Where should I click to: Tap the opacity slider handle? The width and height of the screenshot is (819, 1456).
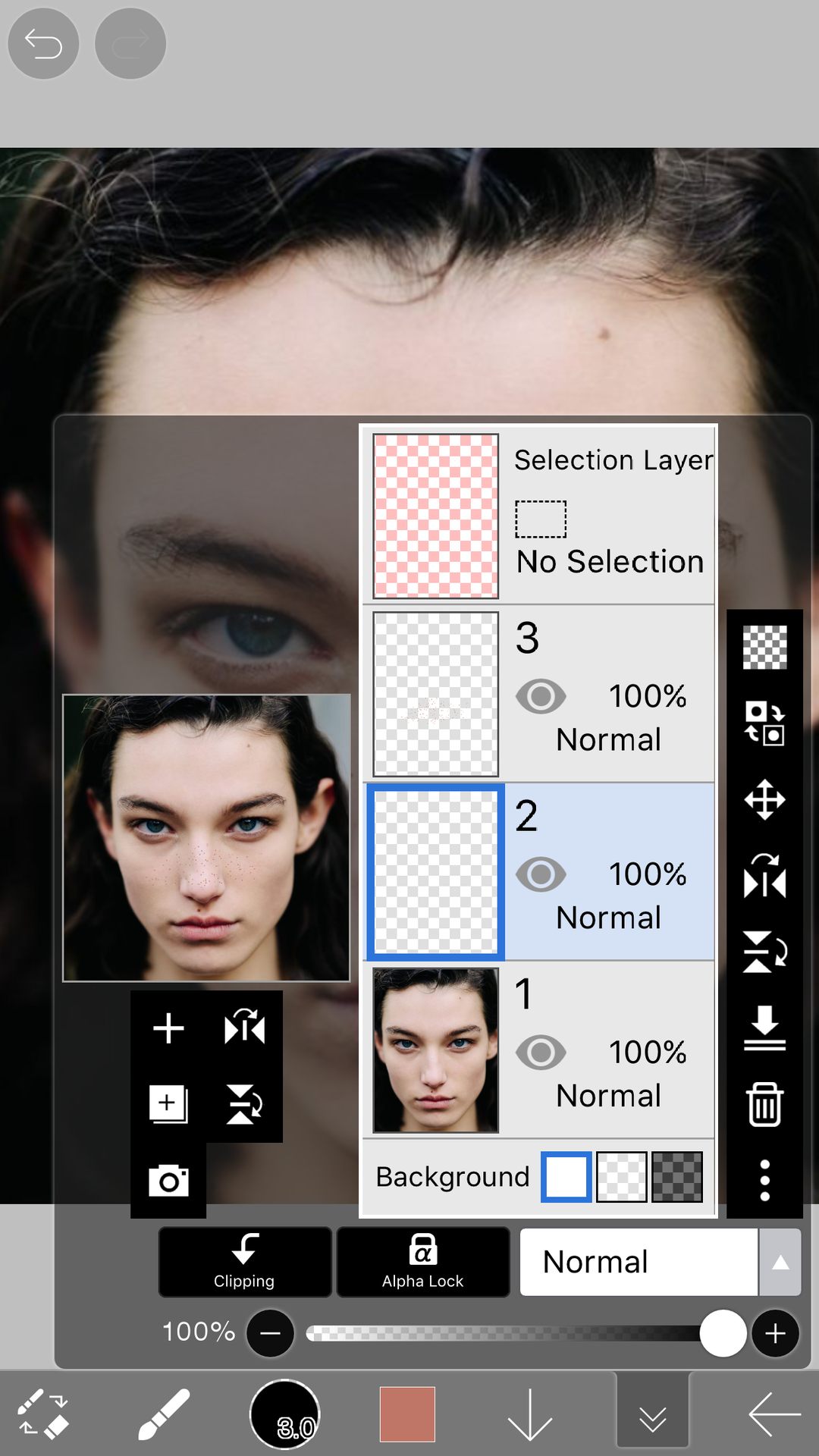pyautogui.click(x=723, y=1333)
